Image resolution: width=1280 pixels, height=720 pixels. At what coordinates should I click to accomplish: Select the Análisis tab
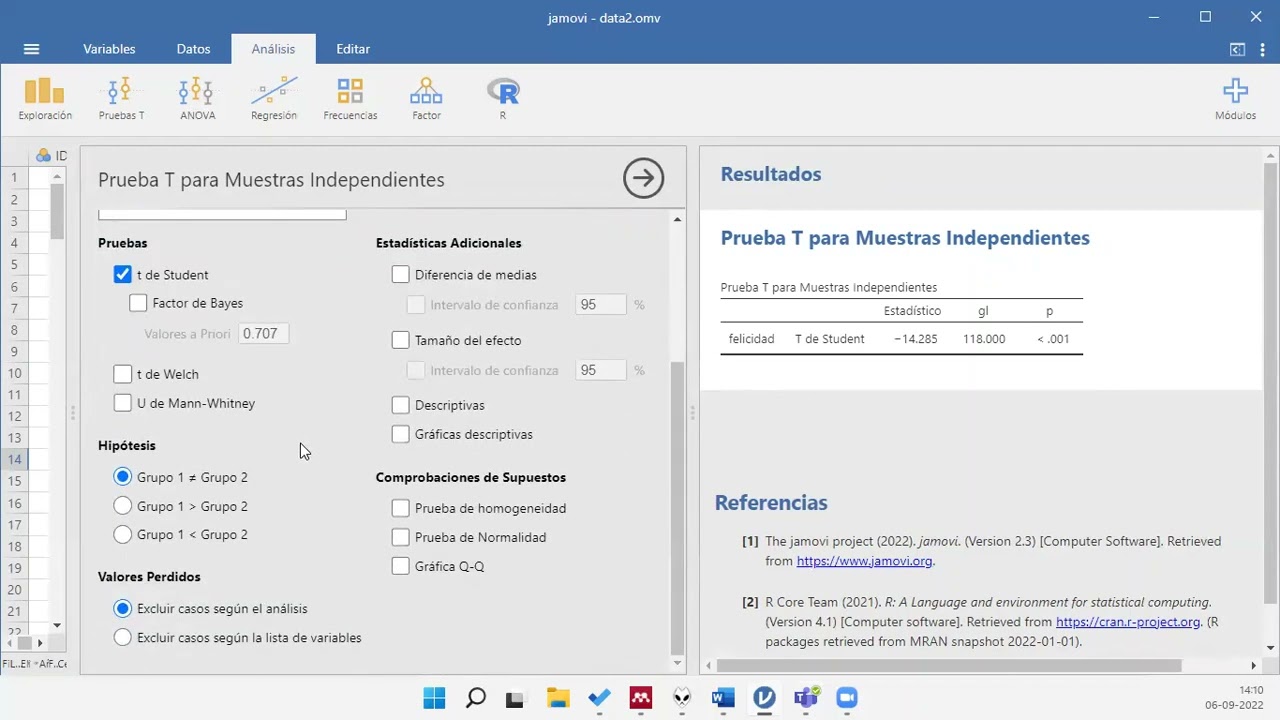click(273, 49)
